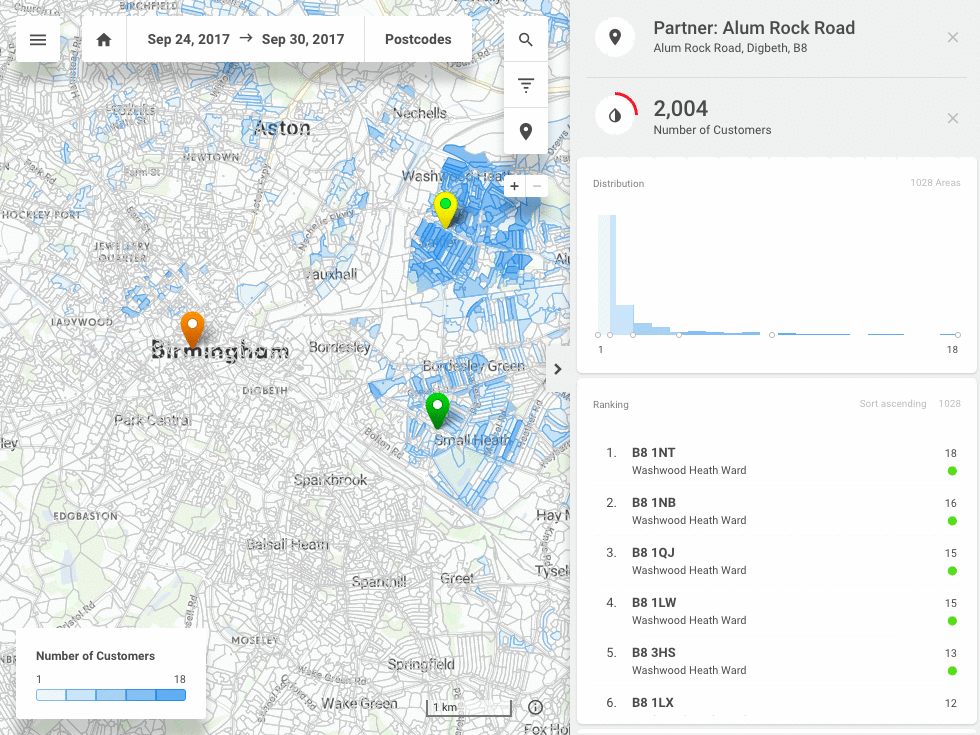Screen dimensions: 980x735
Task: Open the Postcodes area type dropdown
Action: (x=418, y=40)
